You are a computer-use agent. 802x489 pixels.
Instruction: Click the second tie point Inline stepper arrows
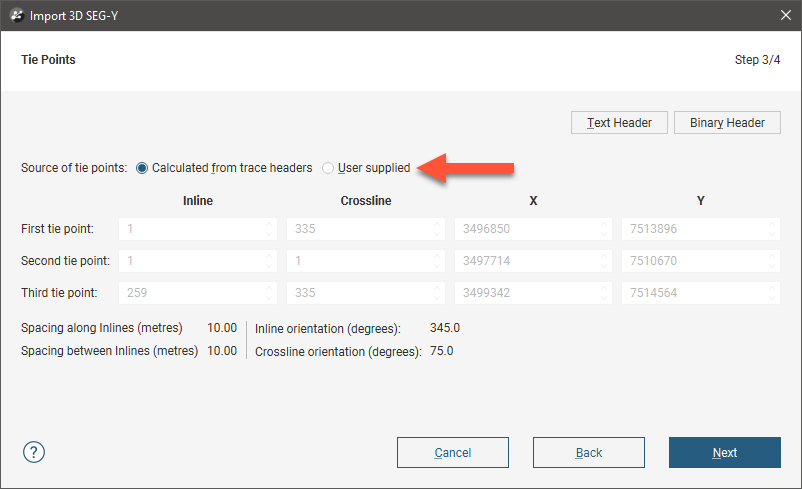coord(270,261)
